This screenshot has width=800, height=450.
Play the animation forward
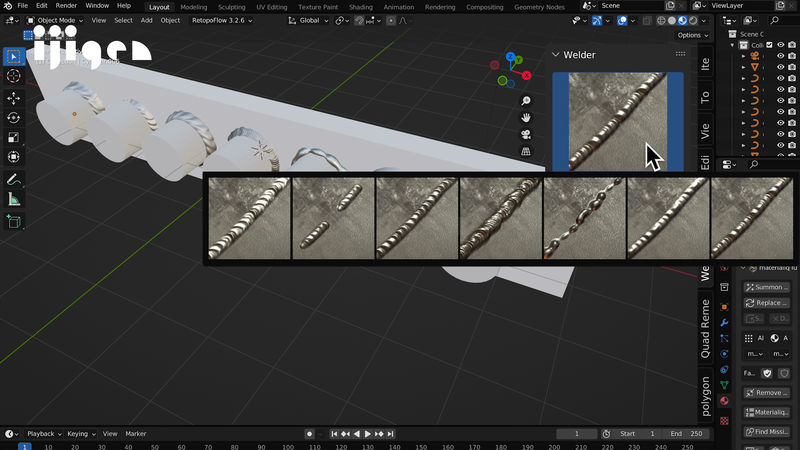tap(367, 434)
